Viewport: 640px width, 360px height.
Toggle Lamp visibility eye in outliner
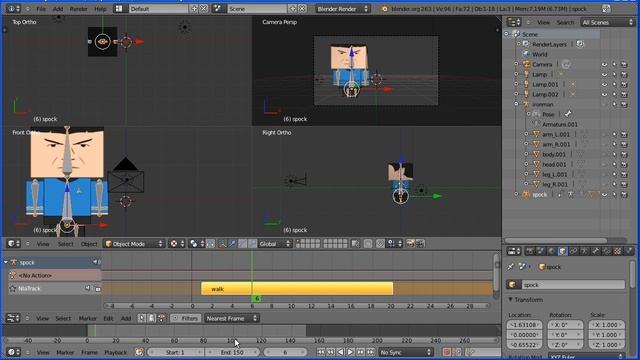coord(604,74)
